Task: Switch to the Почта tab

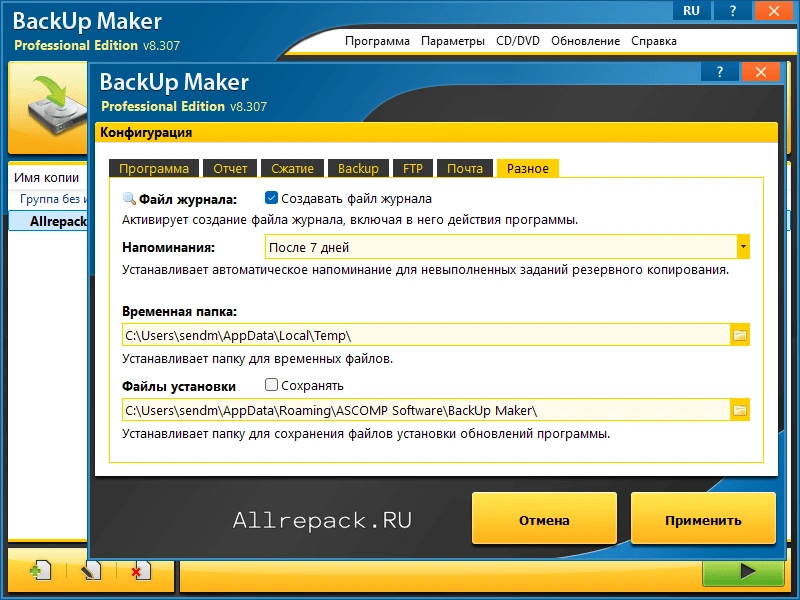Action: [465, 168]
